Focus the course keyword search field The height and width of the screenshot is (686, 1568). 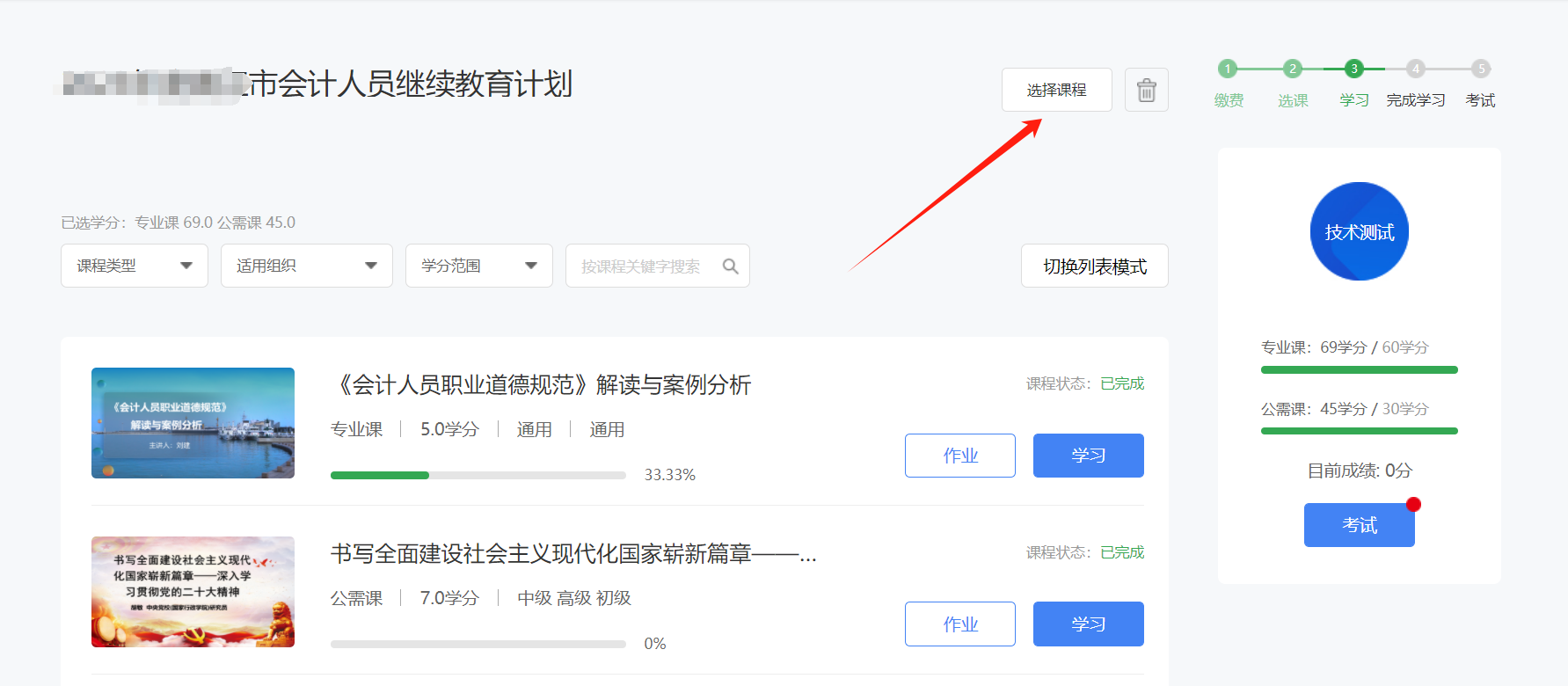[642, 266]
